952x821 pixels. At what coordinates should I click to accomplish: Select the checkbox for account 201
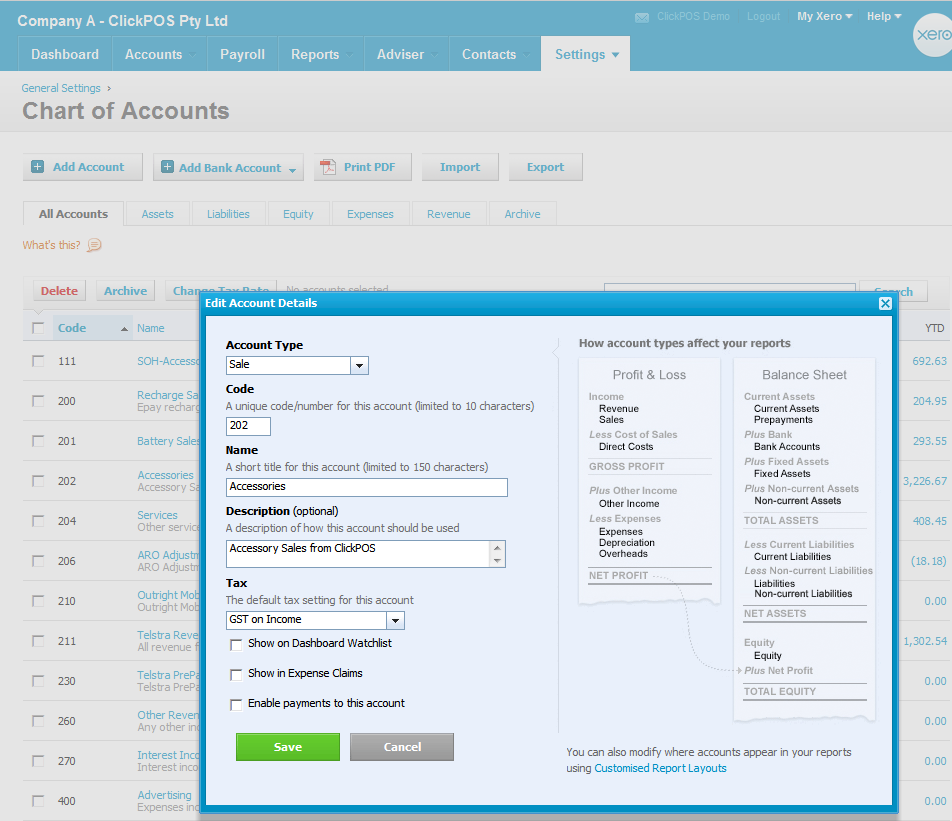click(38, 441)
